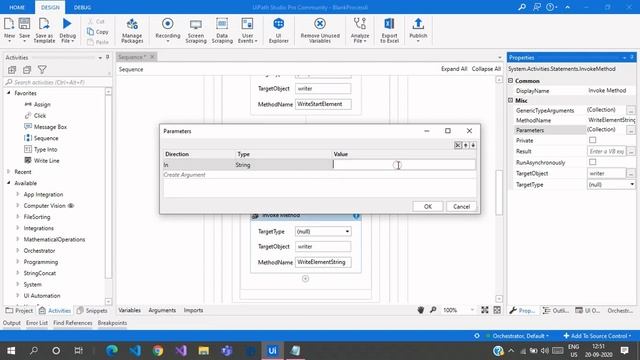Open the Output panel
Screen dimensions: 640x360
point(11,323)
